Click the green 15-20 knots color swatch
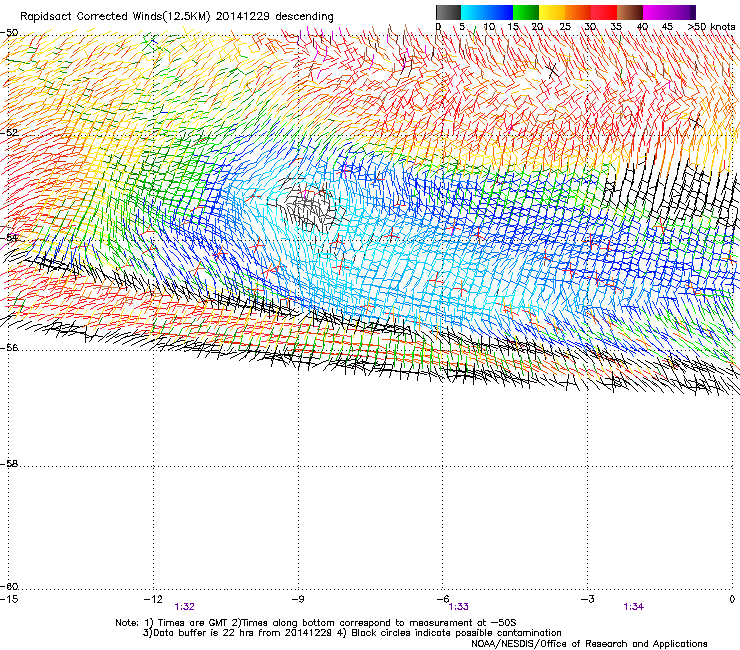This screenshot has height=650, width=740. [526, 12]
